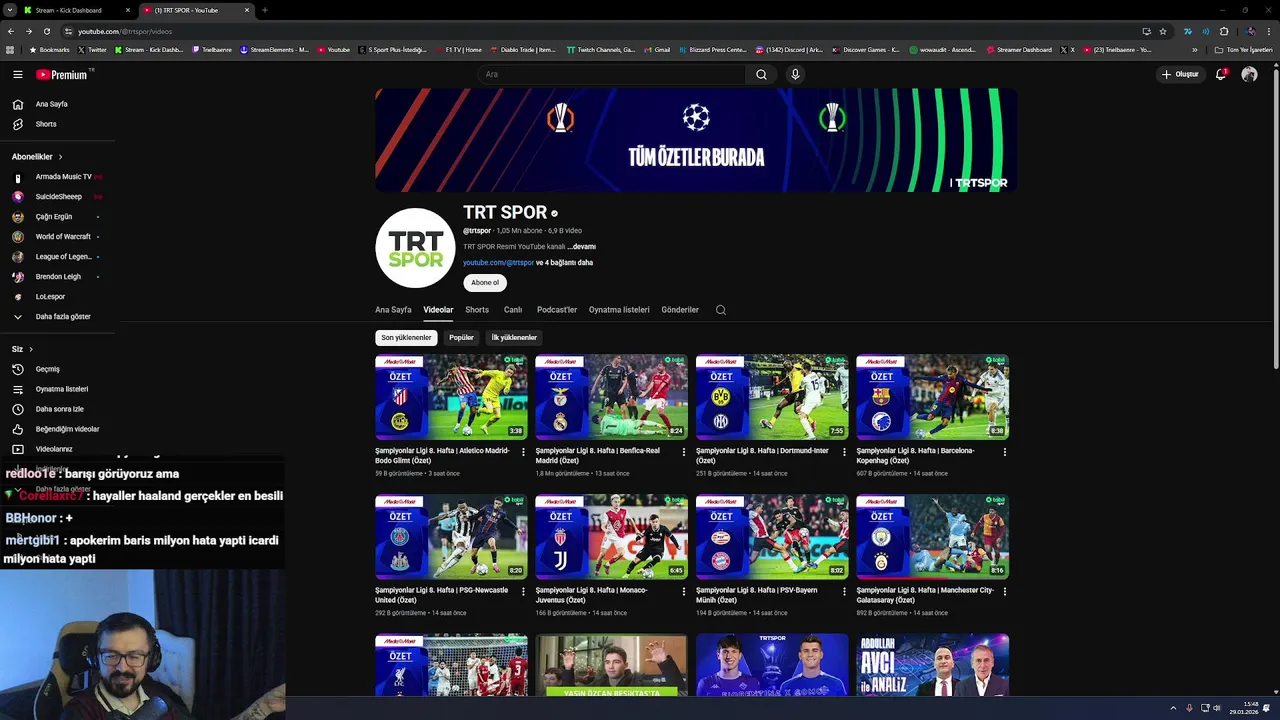Expand the Abonelikler section chevron

(60, 157)
